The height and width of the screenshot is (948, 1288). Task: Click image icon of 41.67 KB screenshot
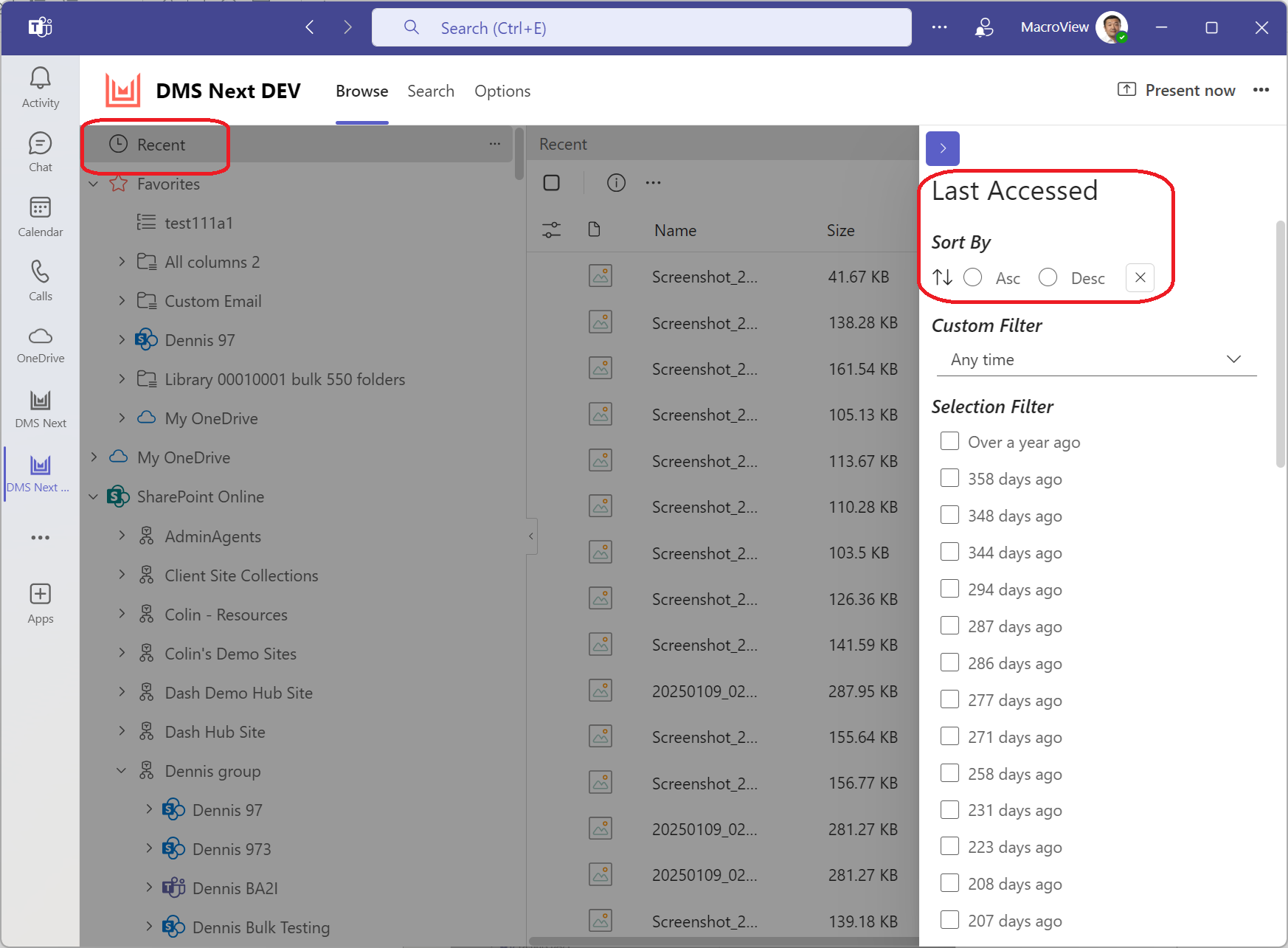(x=600, y=276)
